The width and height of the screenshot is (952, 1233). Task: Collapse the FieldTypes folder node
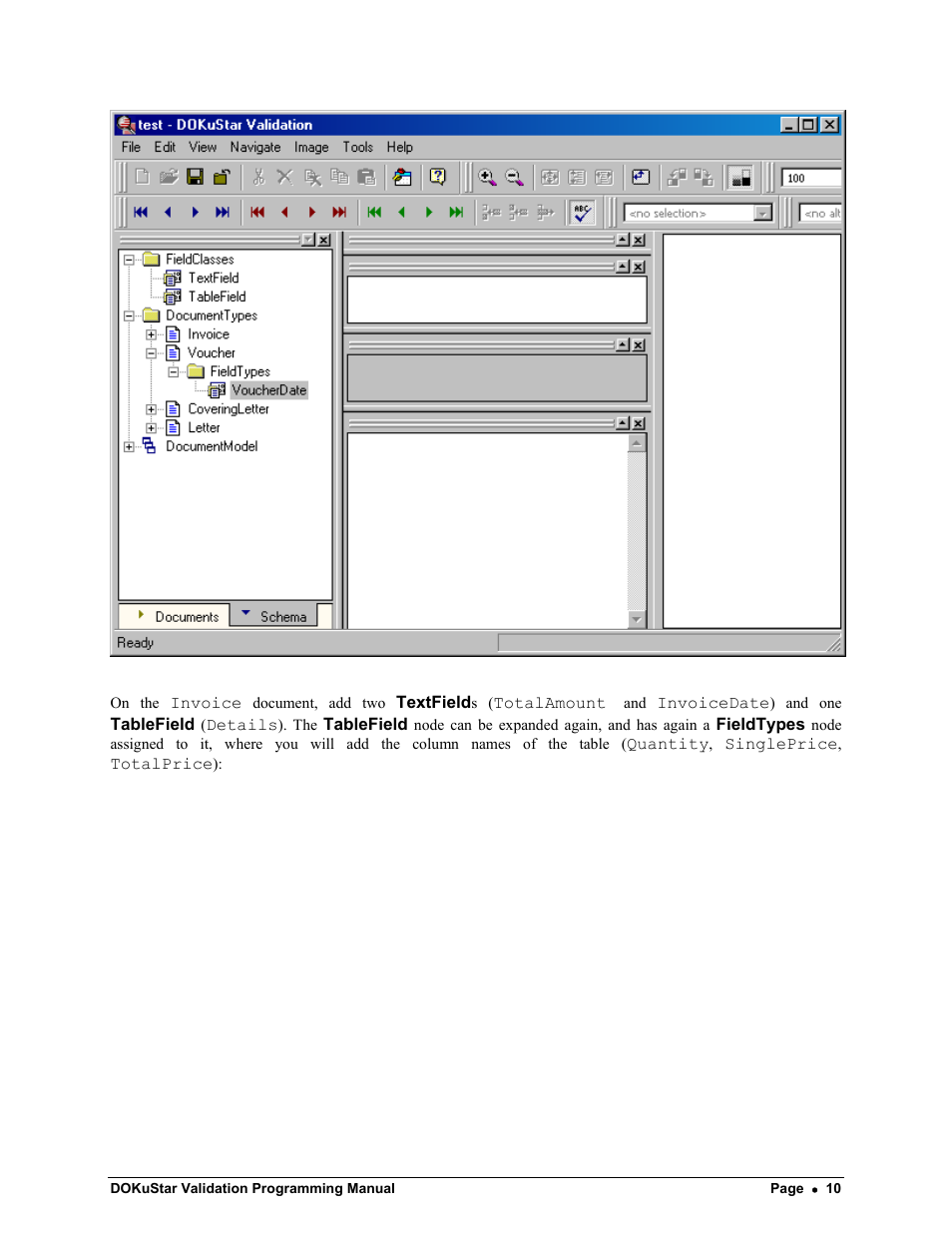pos(173,371)
